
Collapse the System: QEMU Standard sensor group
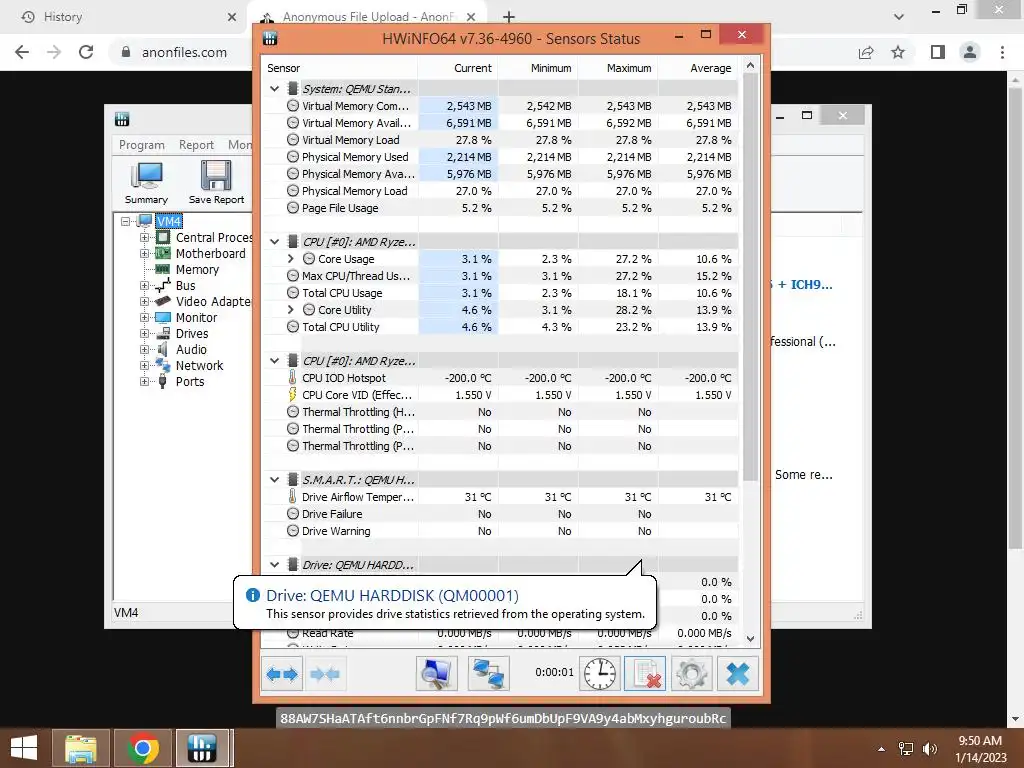(274, 89)
